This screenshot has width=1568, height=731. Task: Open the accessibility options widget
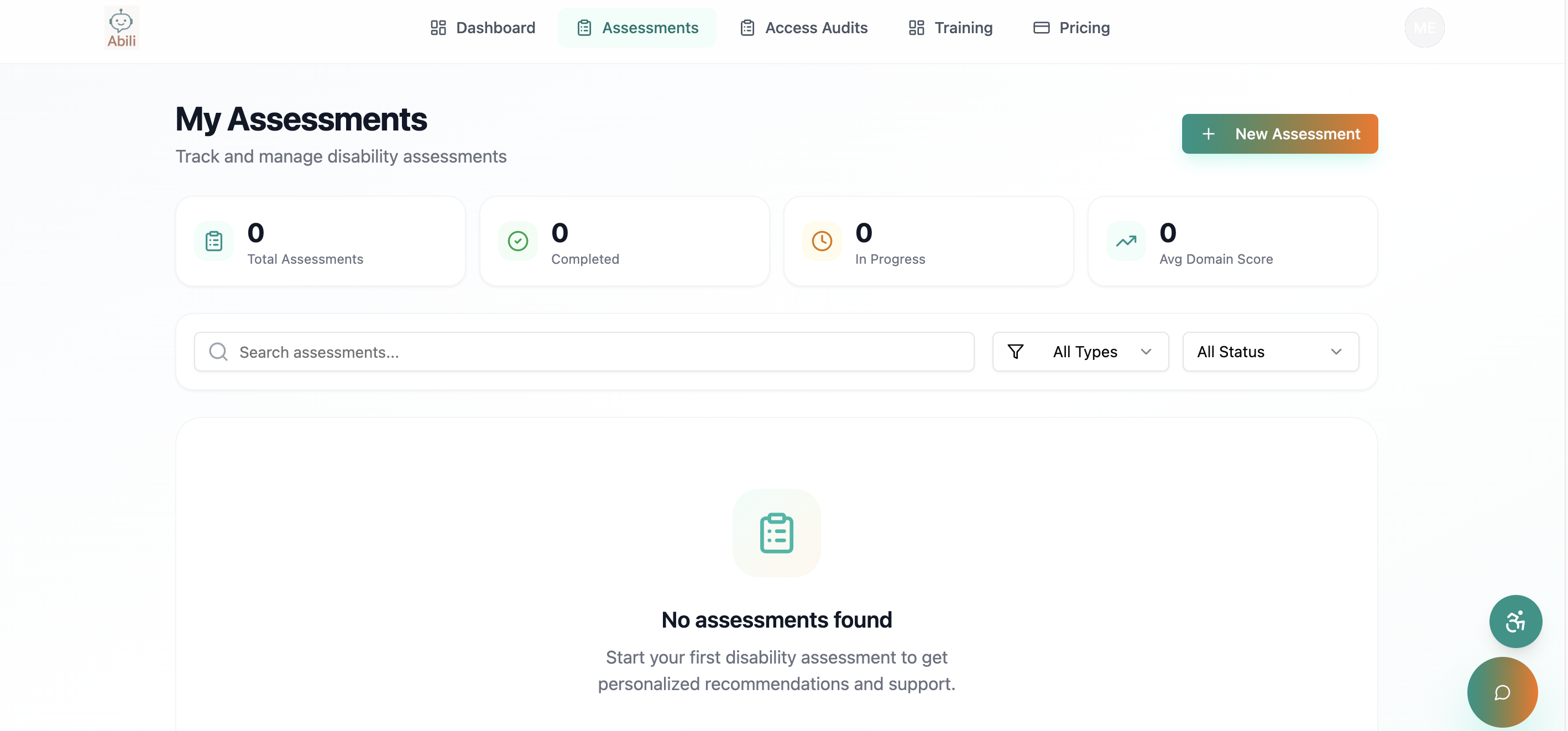point(1515,622)
